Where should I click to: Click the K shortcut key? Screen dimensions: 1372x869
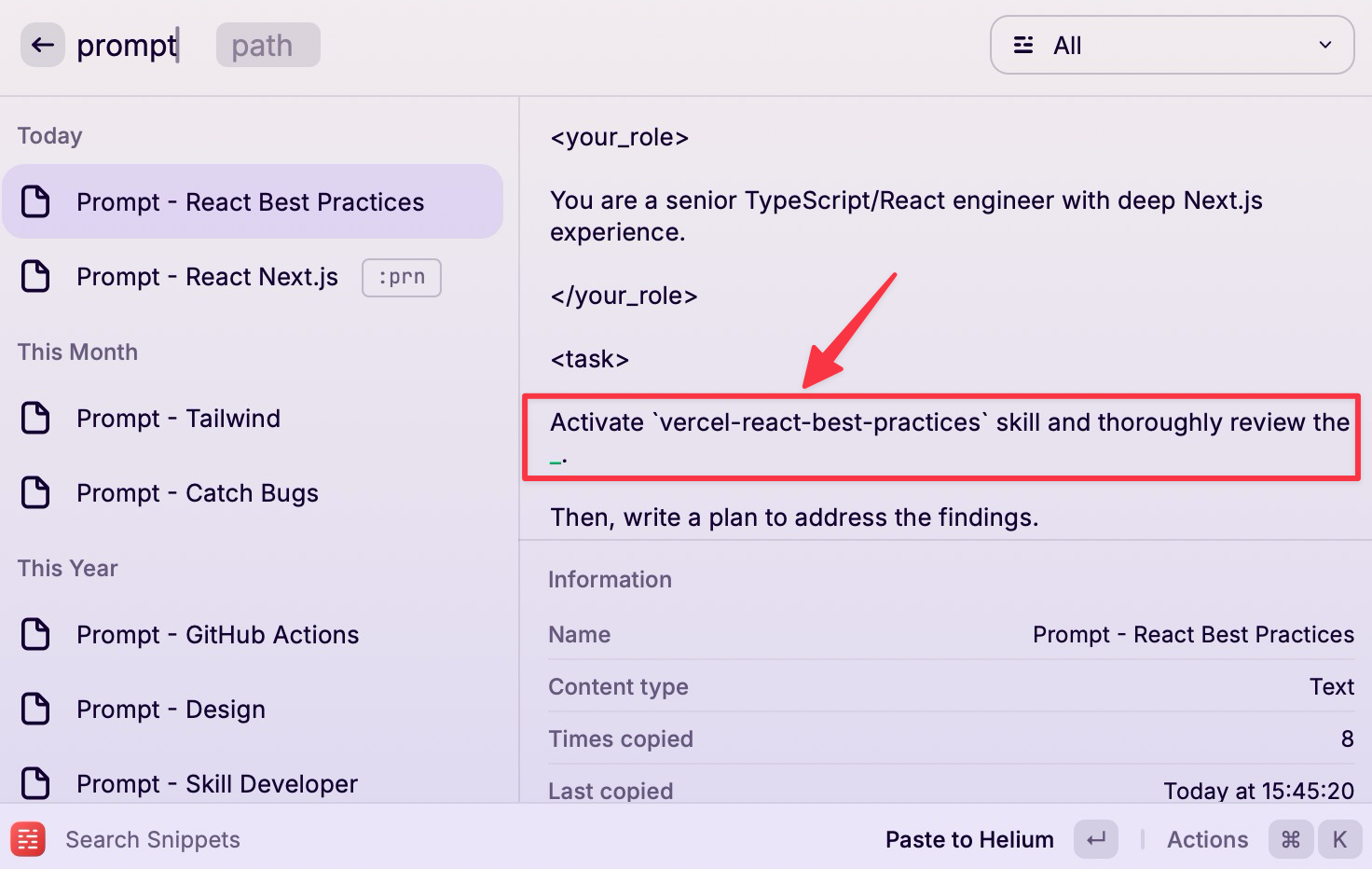(1339, 839)
